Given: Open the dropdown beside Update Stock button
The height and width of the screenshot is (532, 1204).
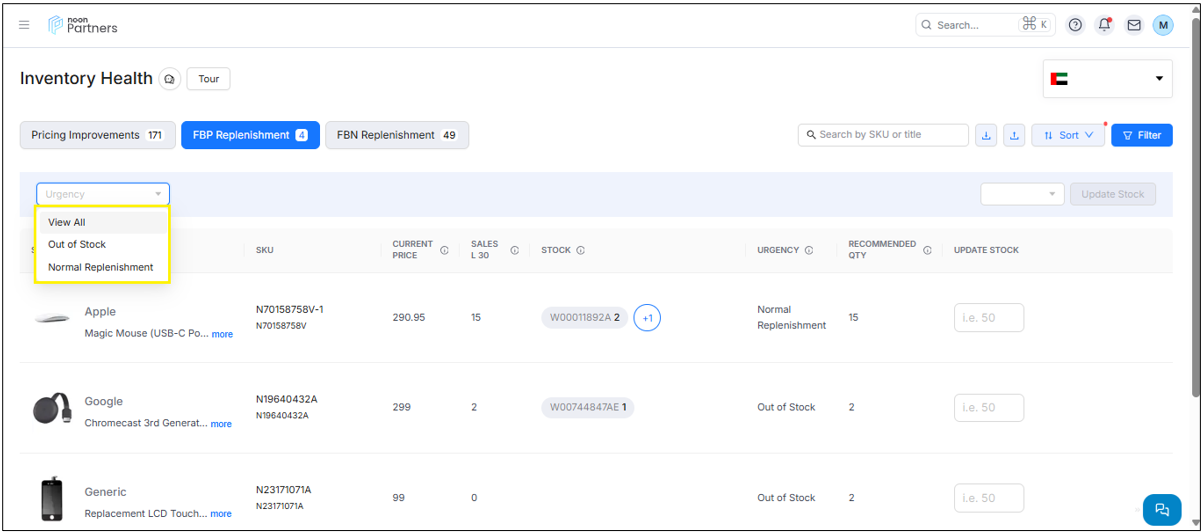Looking at the screenshot, I should point(1022,194).
